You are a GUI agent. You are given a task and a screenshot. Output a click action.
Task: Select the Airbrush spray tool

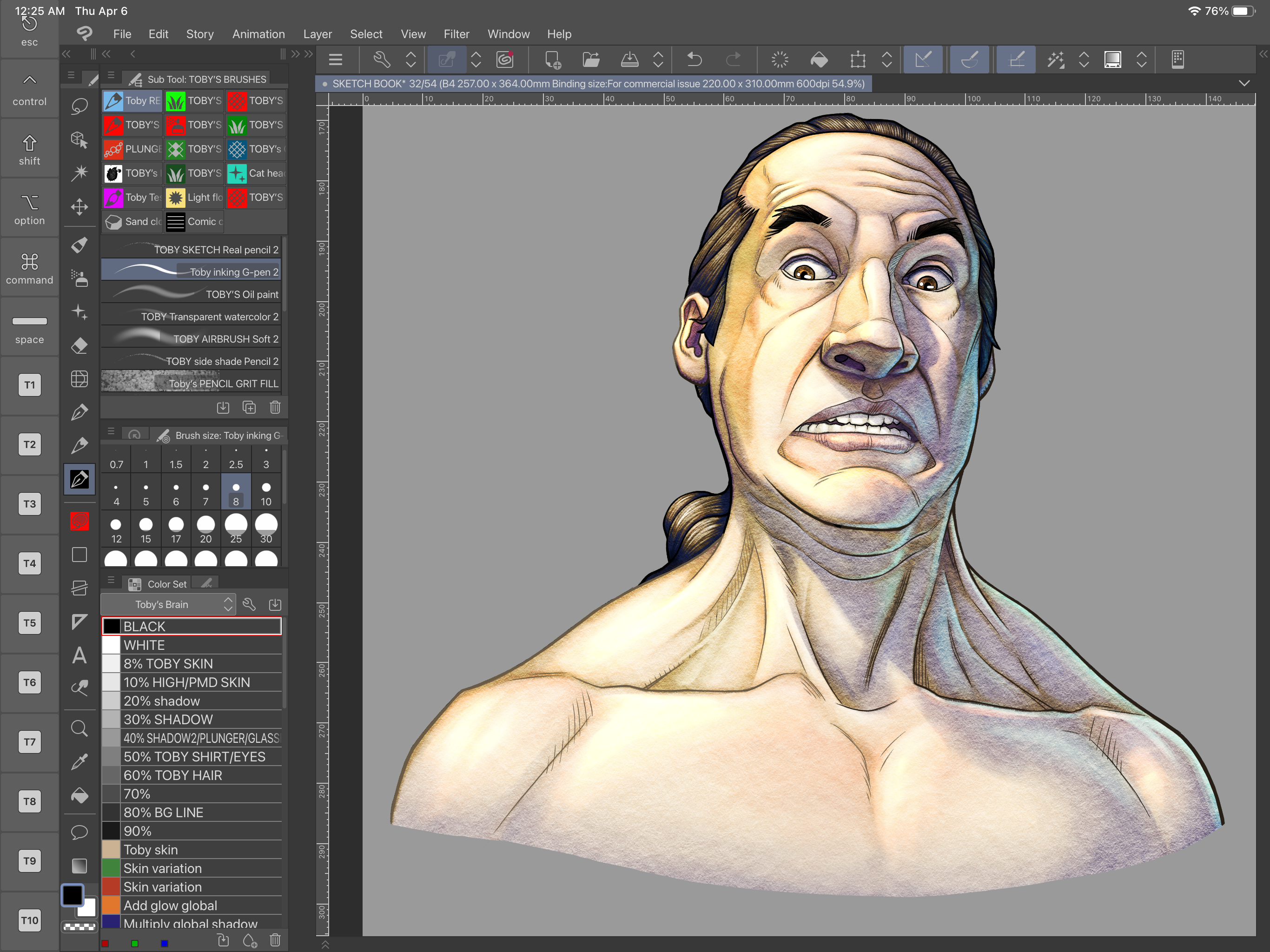pos(79,278)
